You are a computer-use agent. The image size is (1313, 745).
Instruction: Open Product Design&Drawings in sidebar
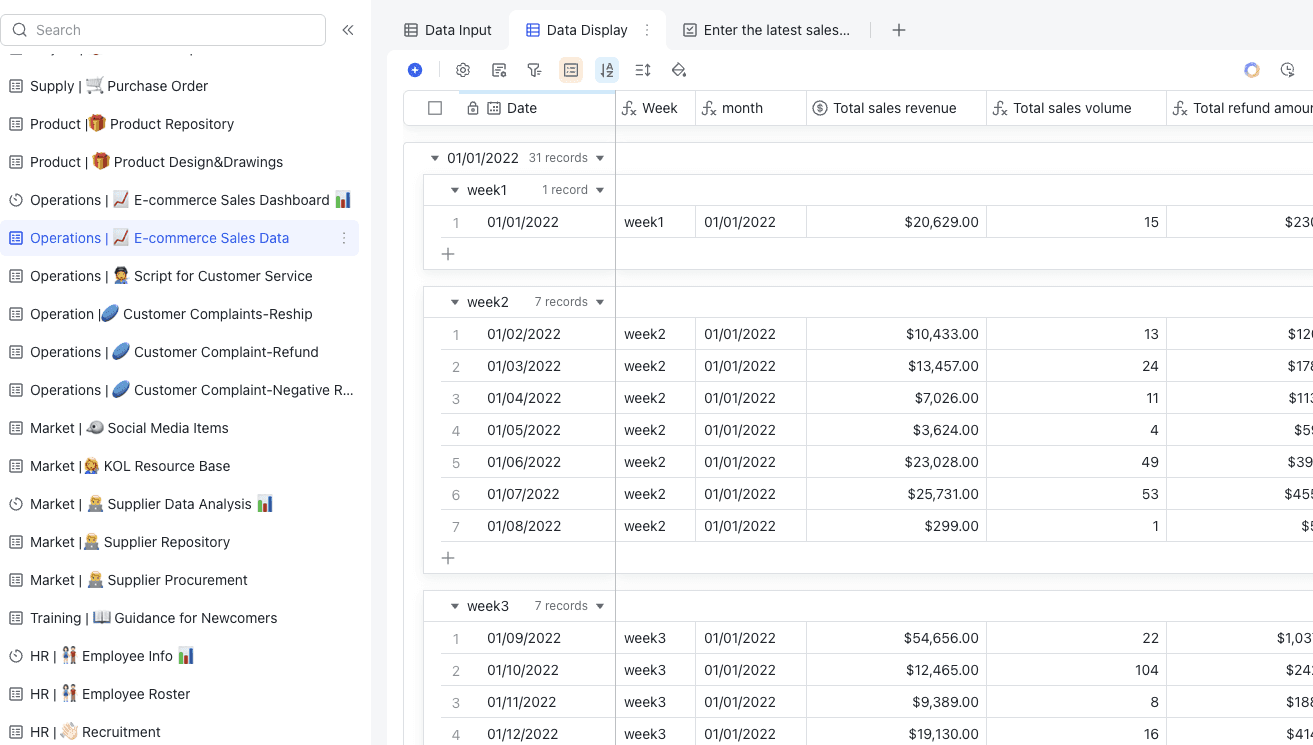coord(180,162)
